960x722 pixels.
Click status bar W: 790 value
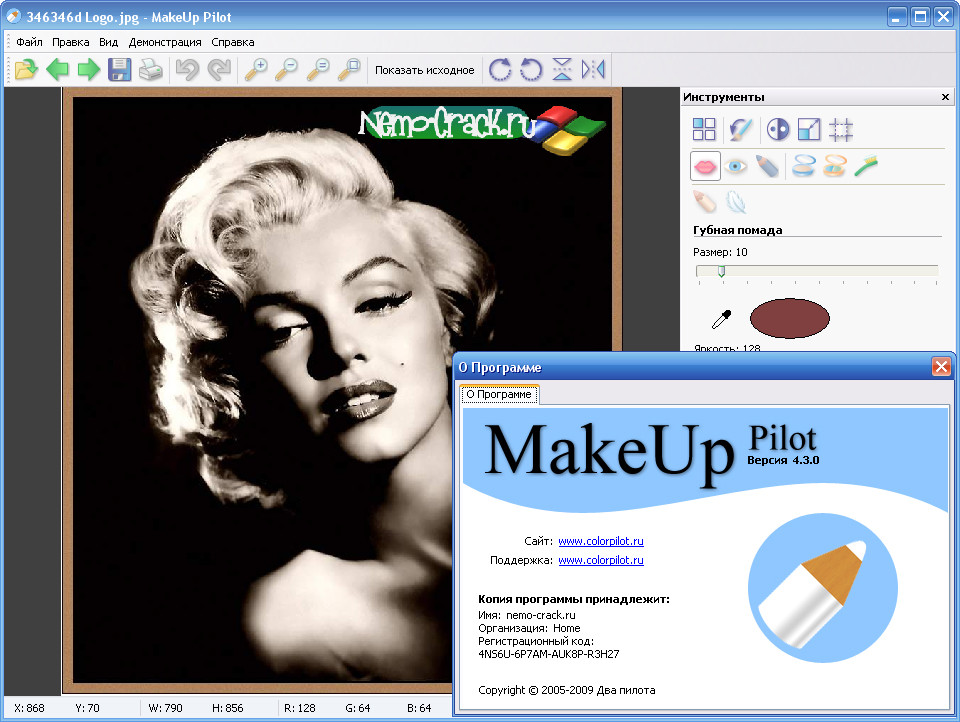tap(165, 708)
